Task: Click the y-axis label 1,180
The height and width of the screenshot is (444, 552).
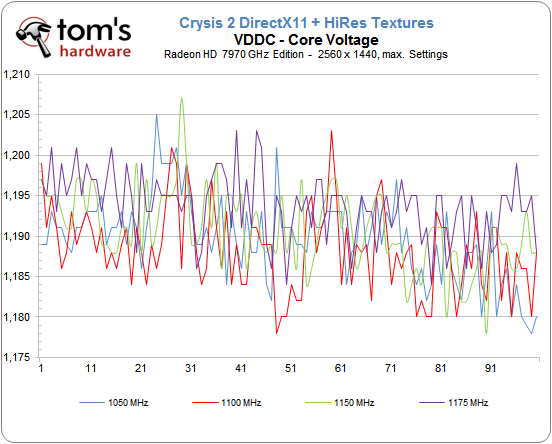Action: pos(17,317)
